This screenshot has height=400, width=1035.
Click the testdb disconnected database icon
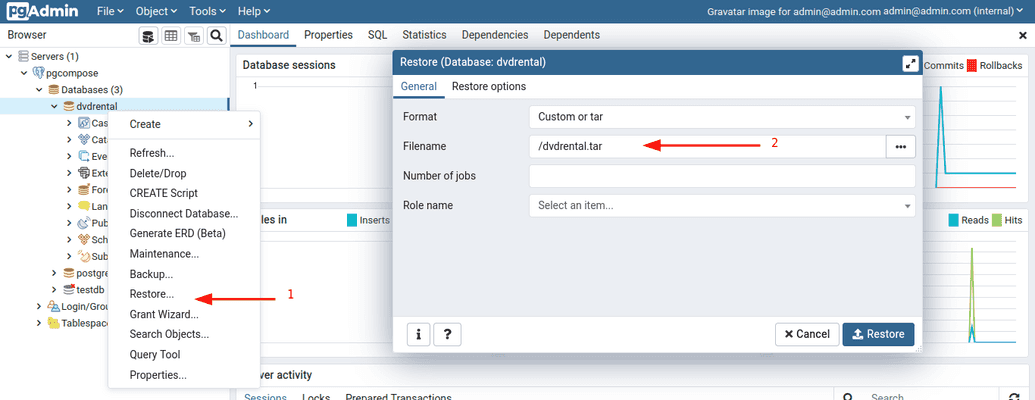click(x=69, y=289)
